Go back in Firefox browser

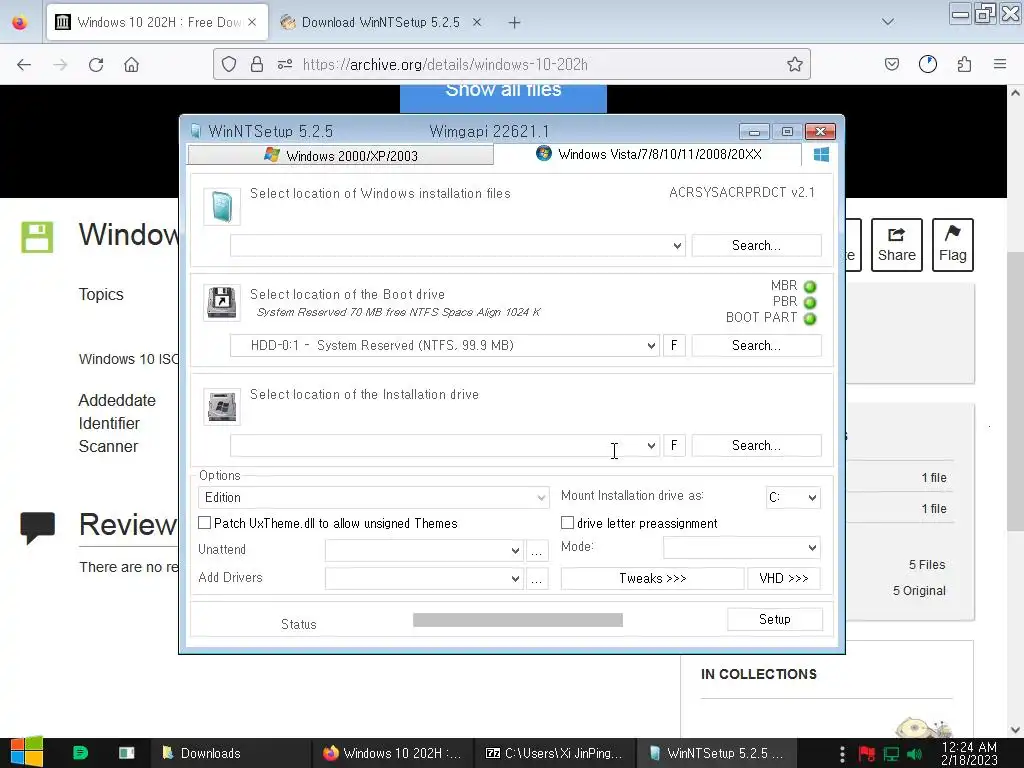pyautogui.click(x=24, y=65)
